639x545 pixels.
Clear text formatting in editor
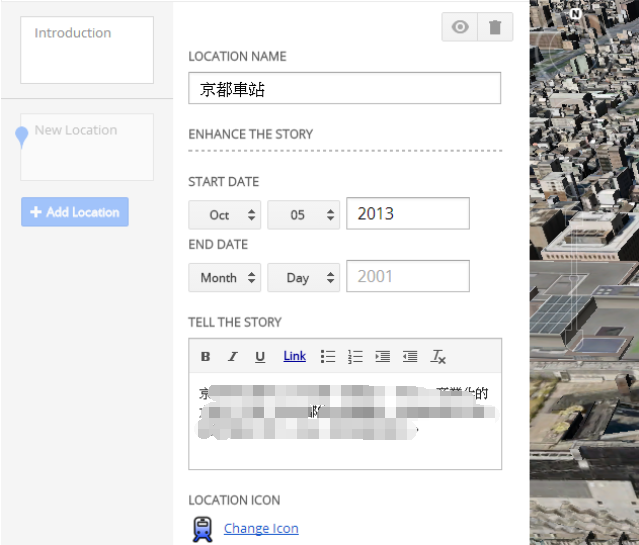pyautogui.click(x=438, y=356)
